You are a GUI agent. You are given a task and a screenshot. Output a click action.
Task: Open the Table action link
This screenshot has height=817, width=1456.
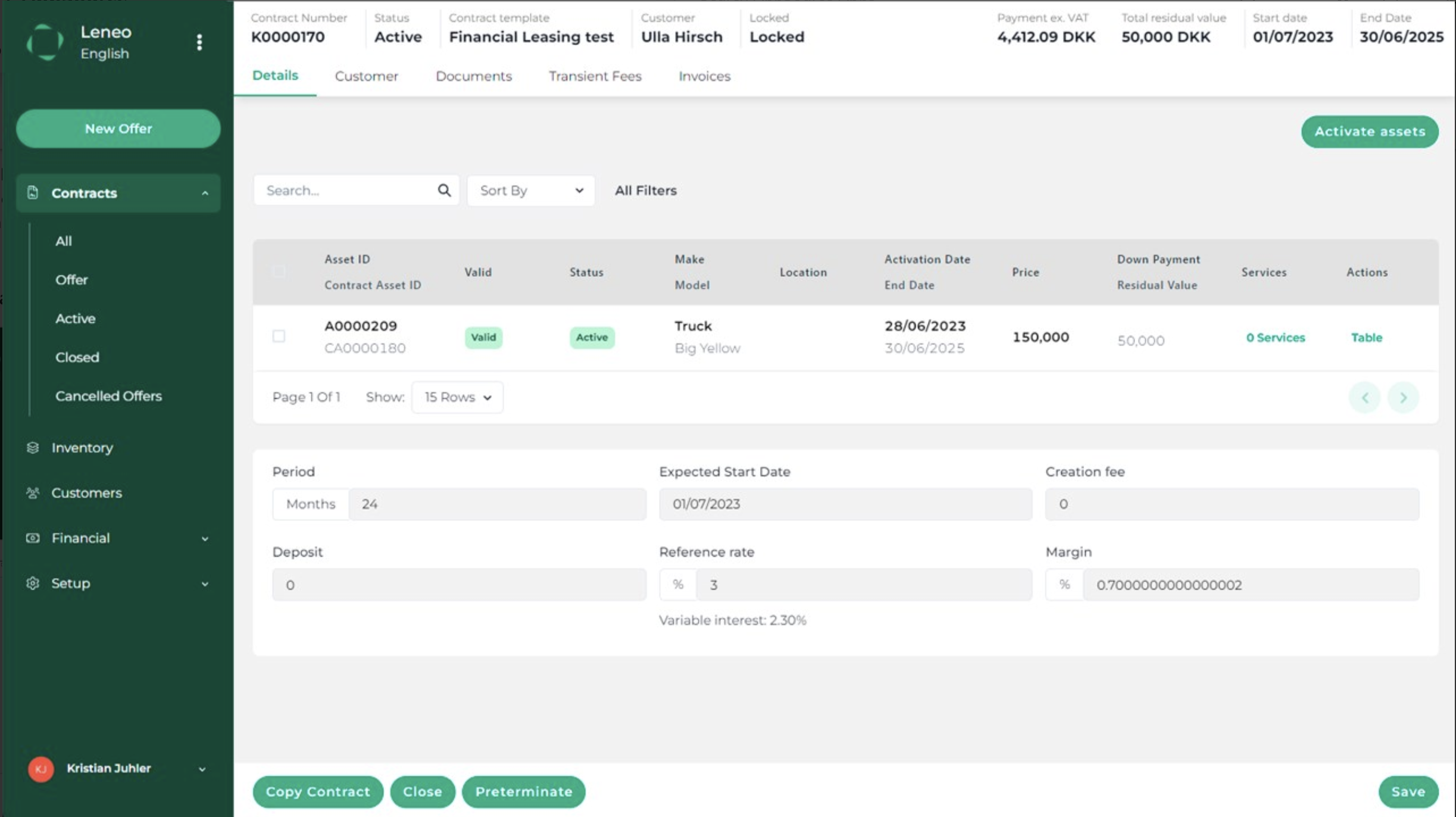[1367, 338]
